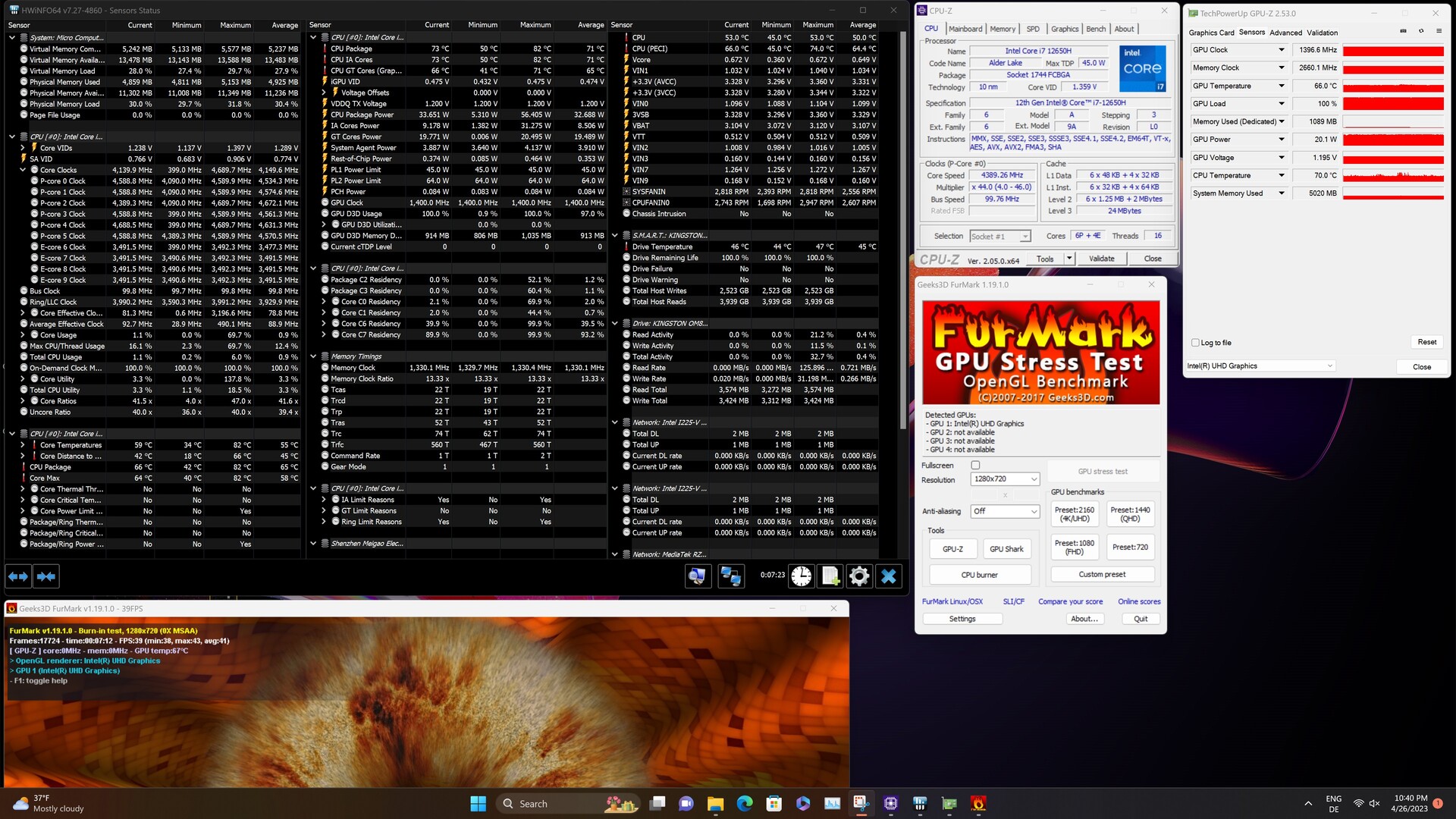Click GPU-Z Reset button
1456x819 pixels.
coord(1426,342)
